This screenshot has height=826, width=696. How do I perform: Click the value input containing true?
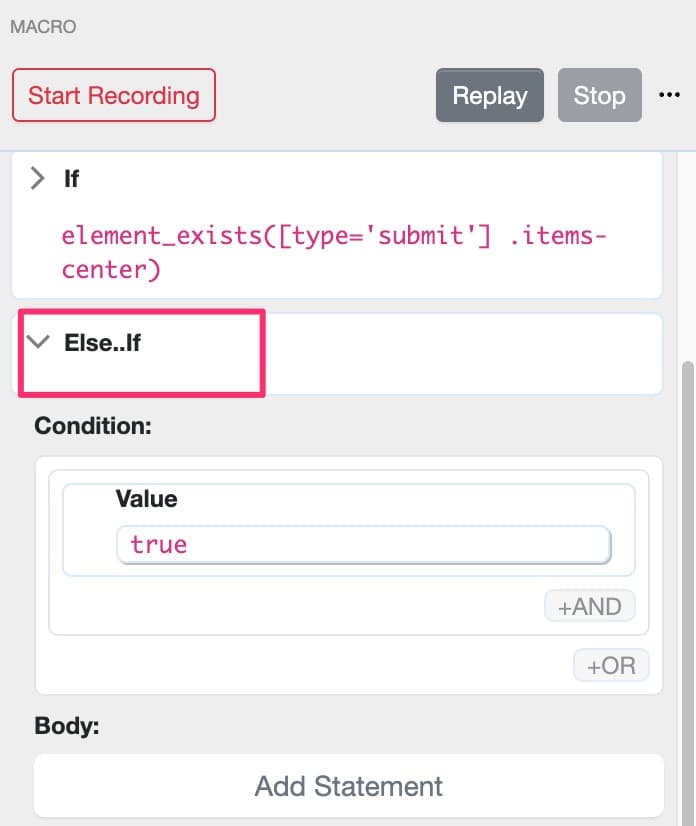coord(365,544)
